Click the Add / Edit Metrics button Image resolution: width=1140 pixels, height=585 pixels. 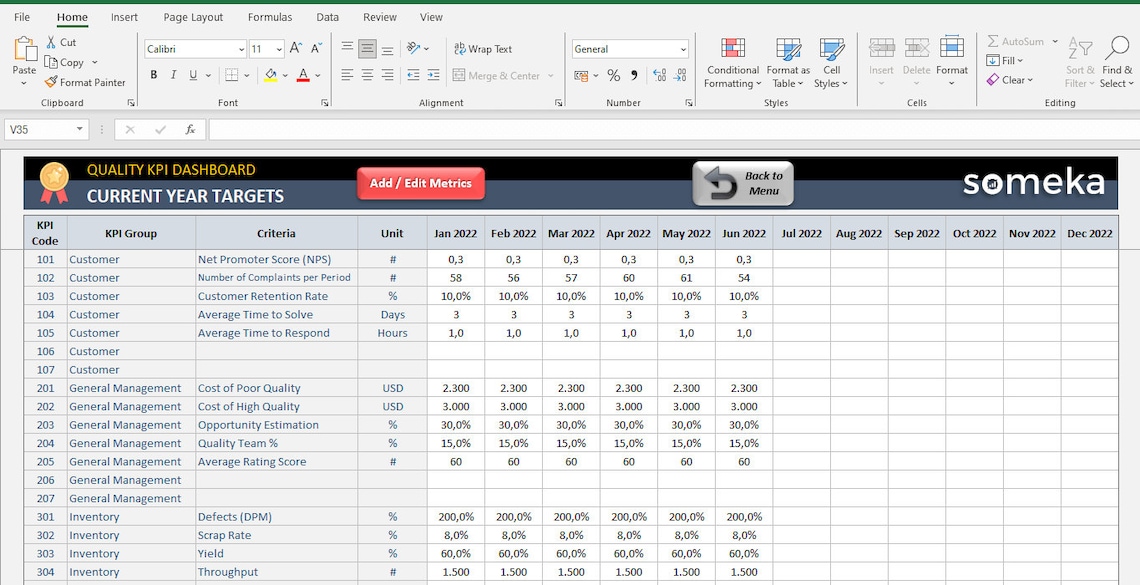click(421, 183)
